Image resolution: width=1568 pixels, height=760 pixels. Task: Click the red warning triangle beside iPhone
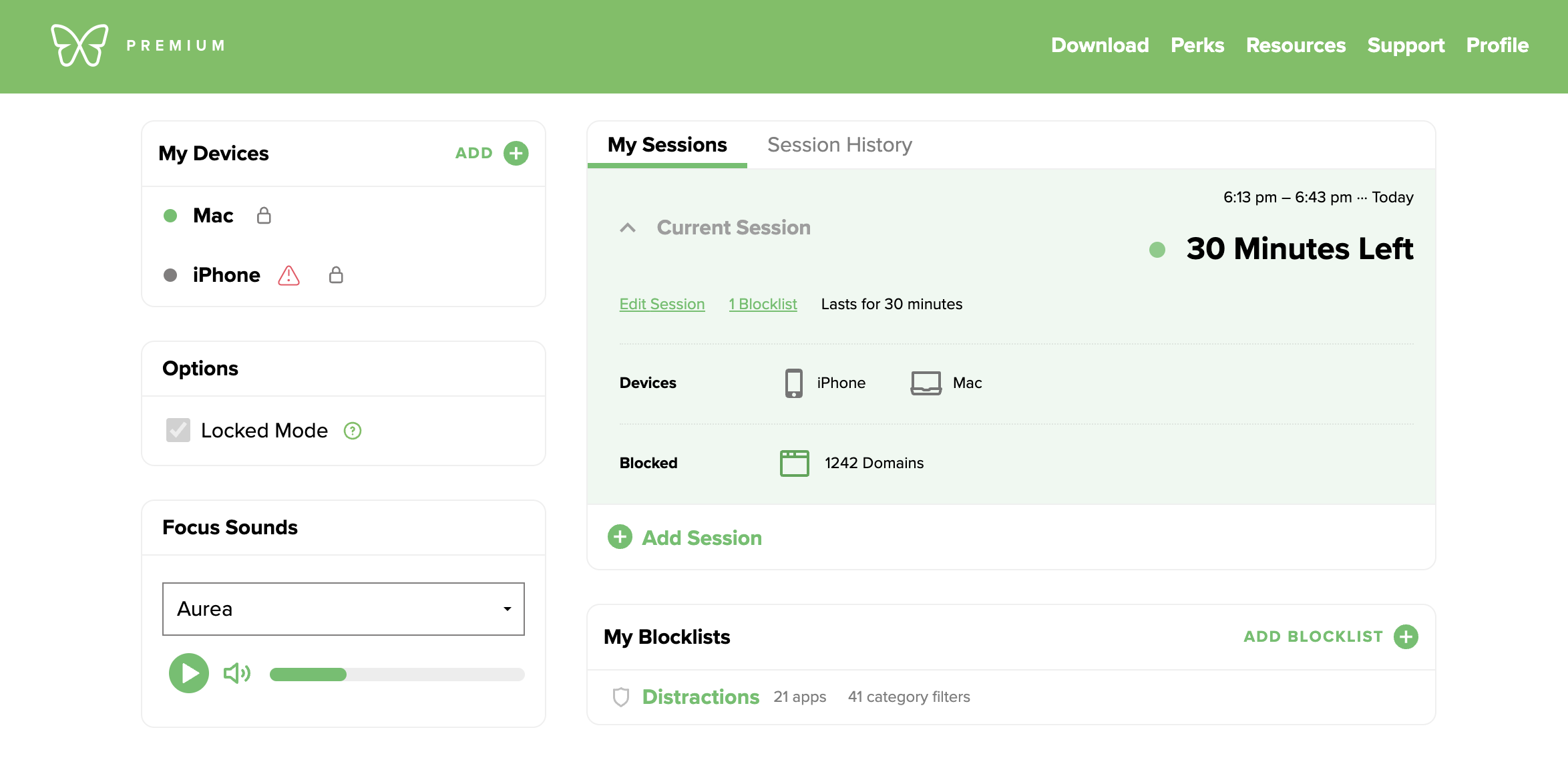click(x=288, y=275)
